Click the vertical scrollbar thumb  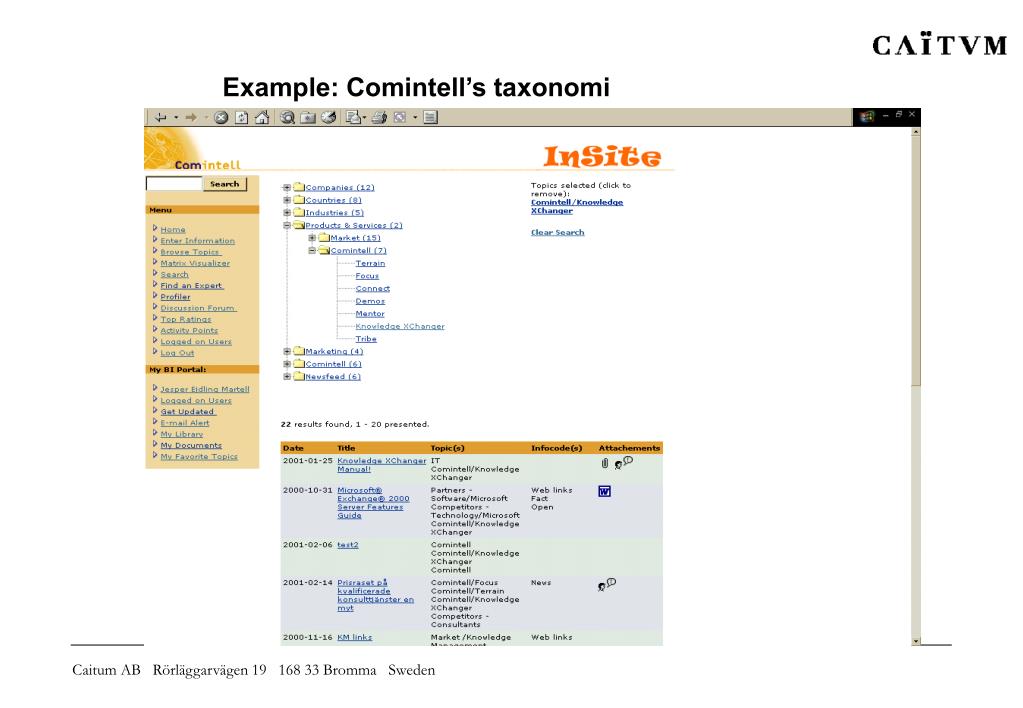(916, 260)
